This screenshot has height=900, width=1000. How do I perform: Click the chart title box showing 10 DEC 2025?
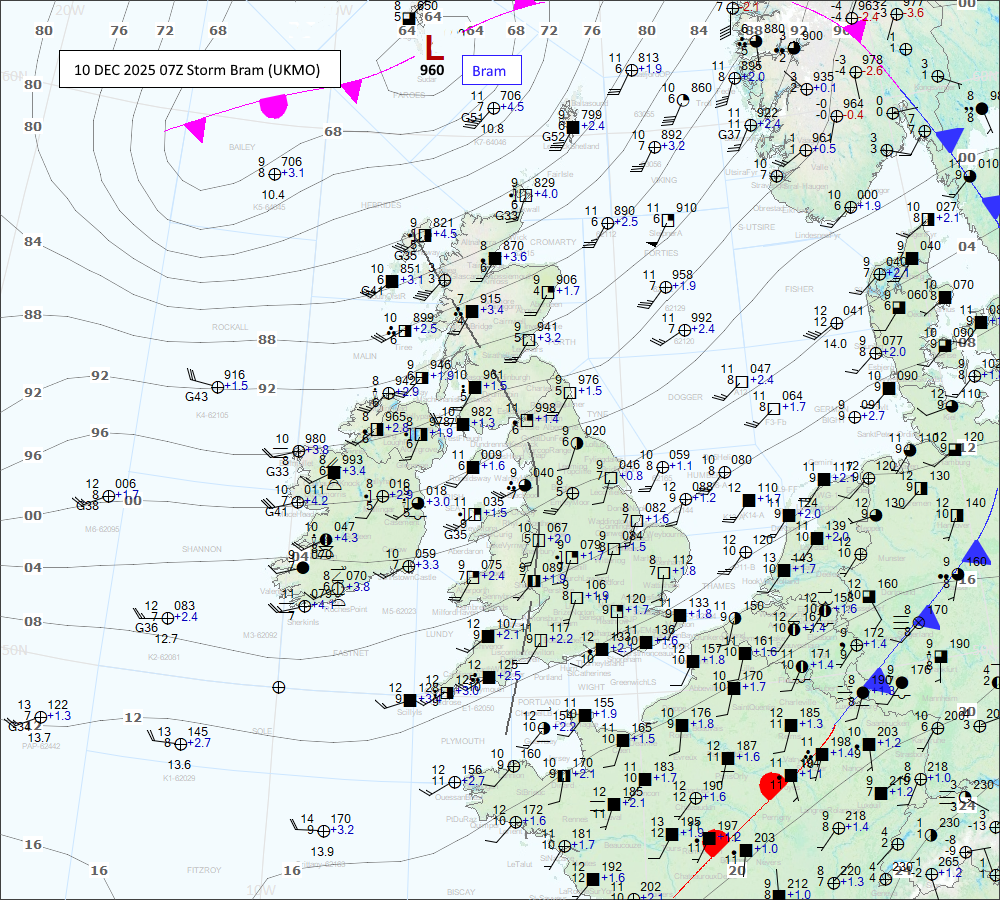click(199, 69)
